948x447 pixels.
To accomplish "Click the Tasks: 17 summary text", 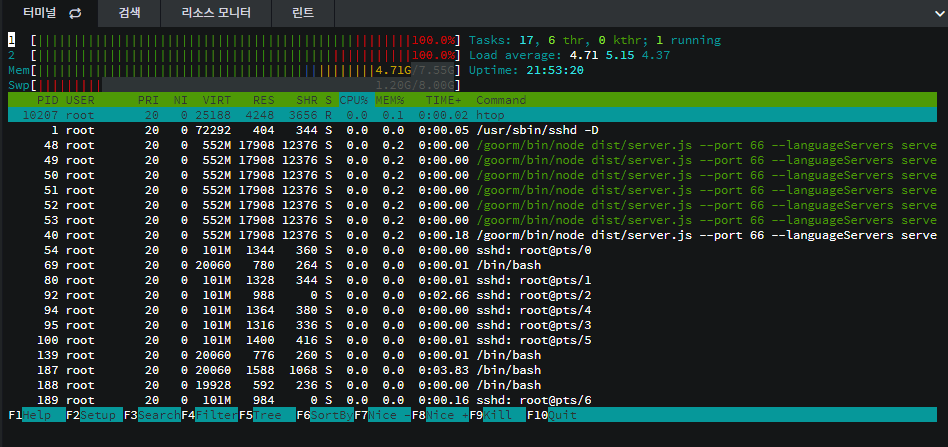I will [501, 41].
